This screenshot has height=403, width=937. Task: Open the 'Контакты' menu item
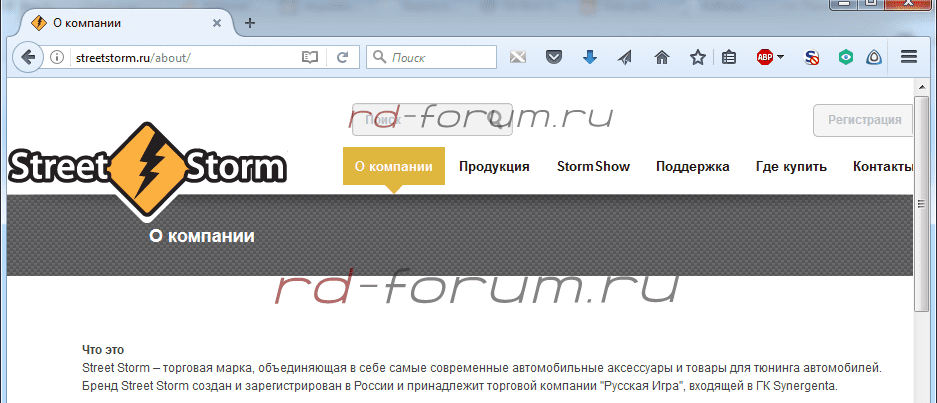883,166
